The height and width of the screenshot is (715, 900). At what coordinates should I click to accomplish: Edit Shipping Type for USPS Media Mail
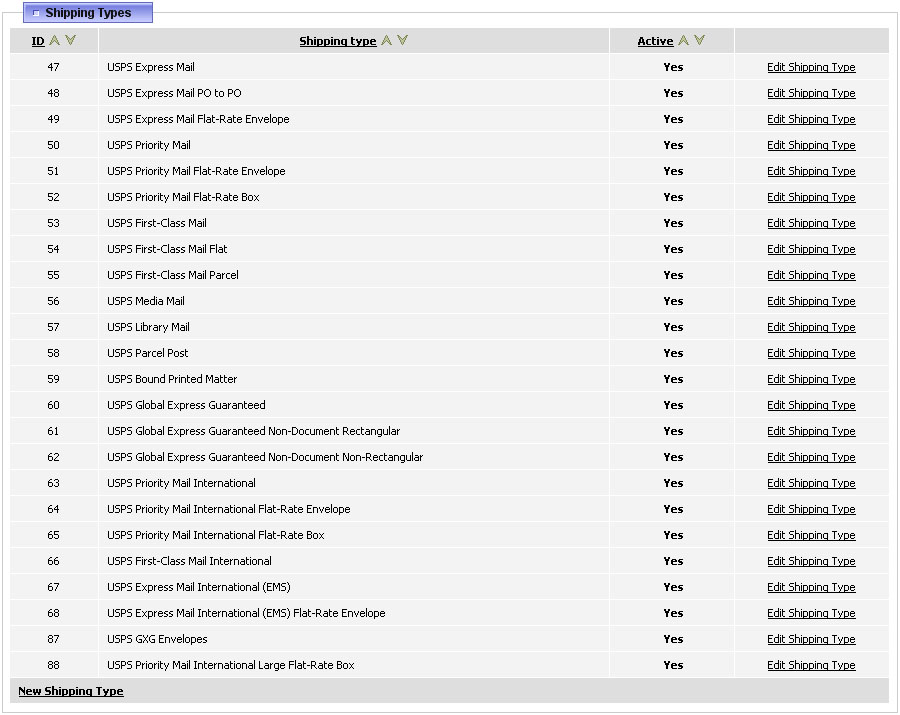811,301
